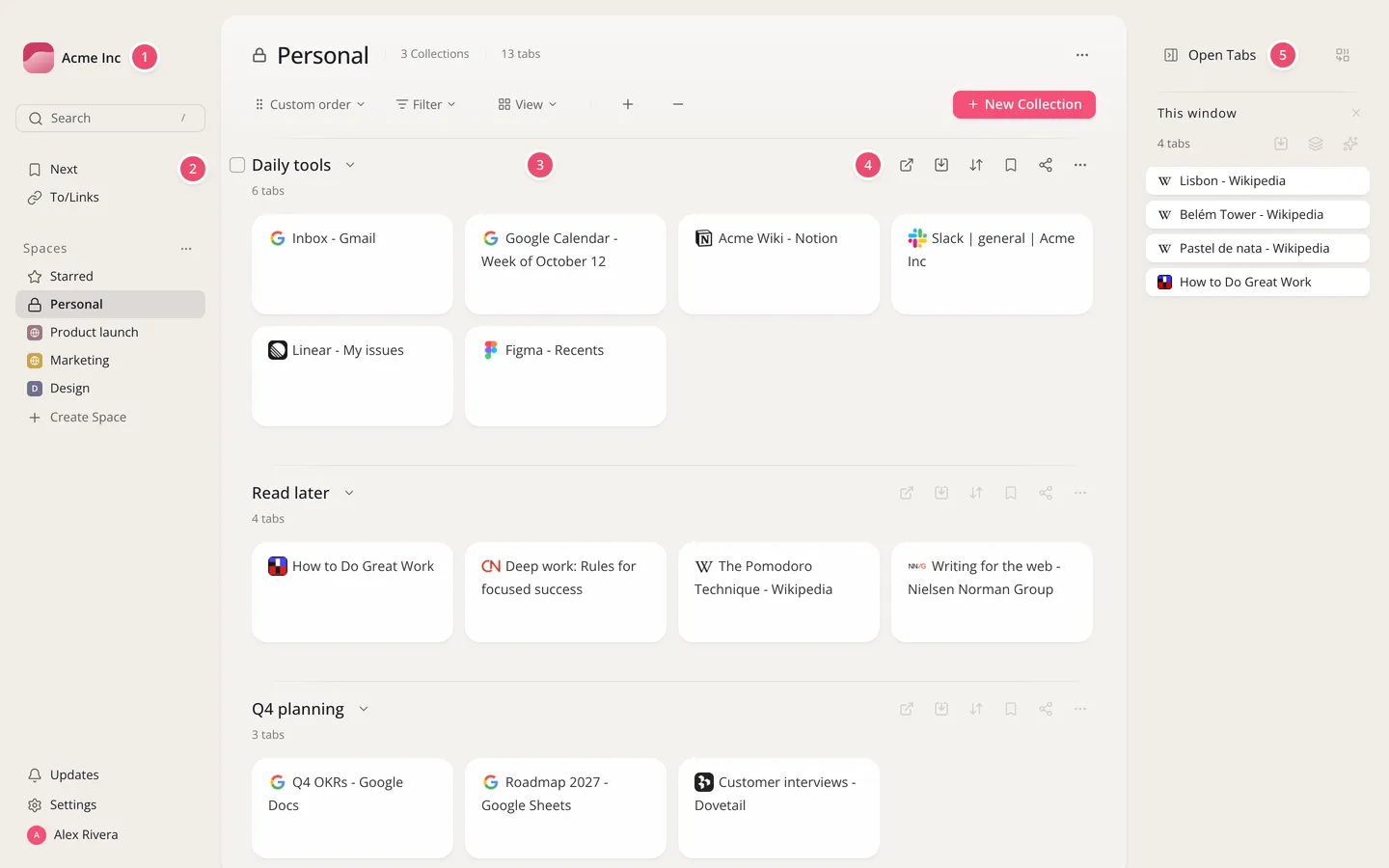Collapse the Open Tabs panel icon
The image size is (1389, 868).
[1171, 55]
